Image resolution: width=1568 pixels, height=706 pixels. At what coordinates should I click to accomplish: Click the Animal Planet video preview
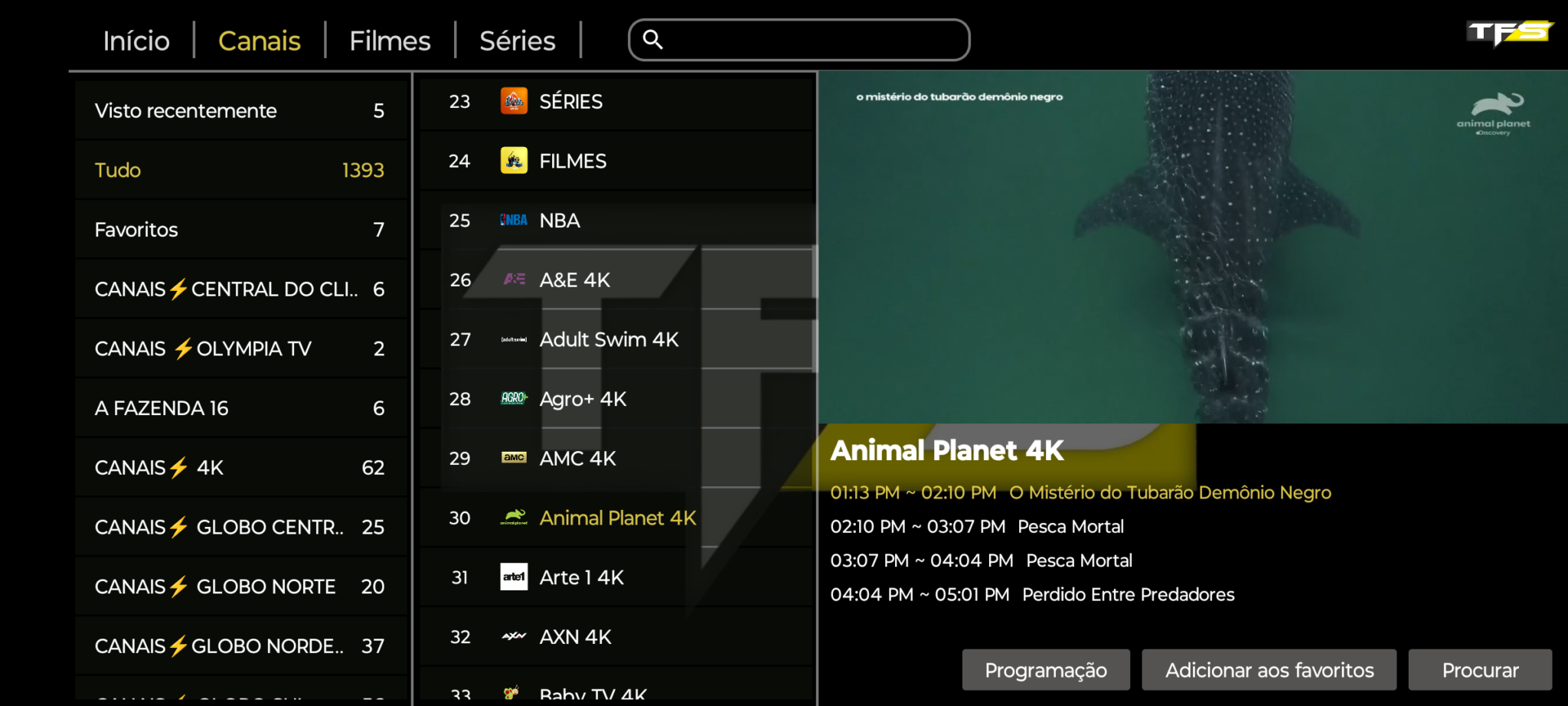pyautogui.click(x=1192, y=247)
